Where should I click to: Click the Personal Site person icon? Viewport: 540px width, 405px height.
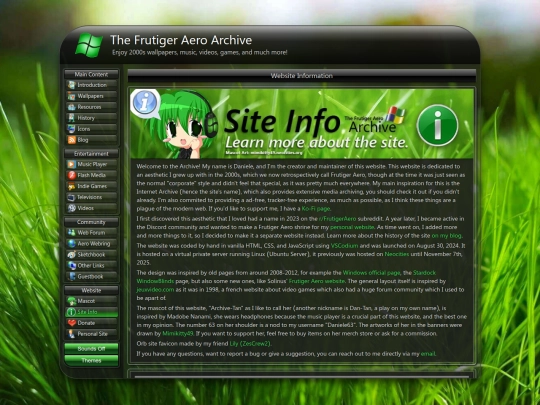point(71,334)
